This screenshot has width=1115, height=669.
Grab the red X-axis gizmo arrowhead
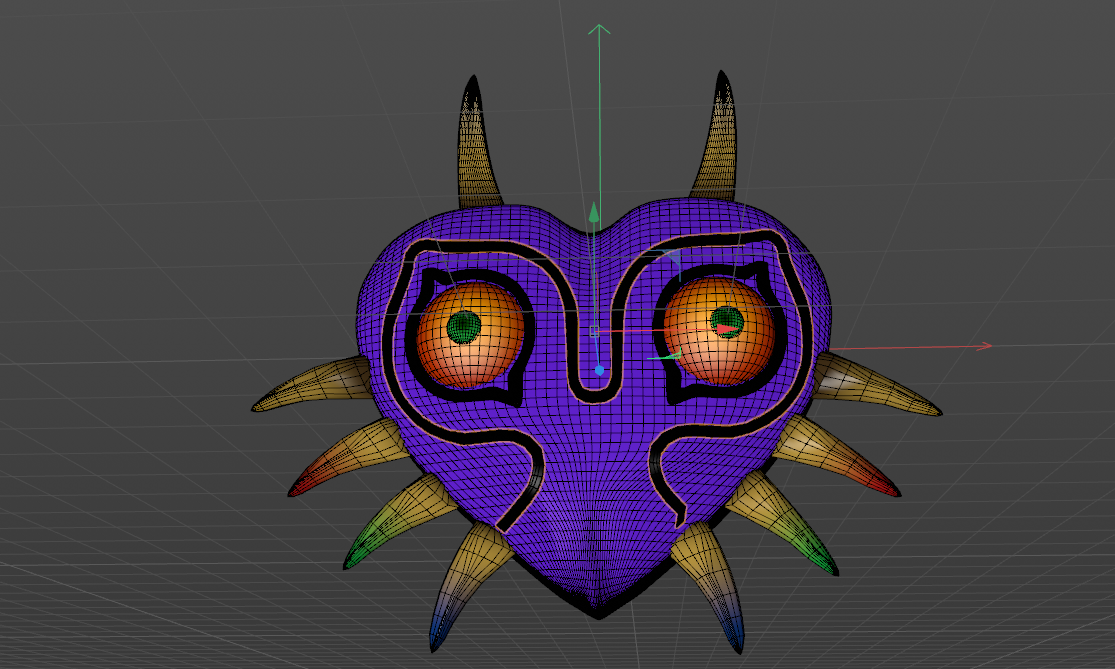(727, 329)
